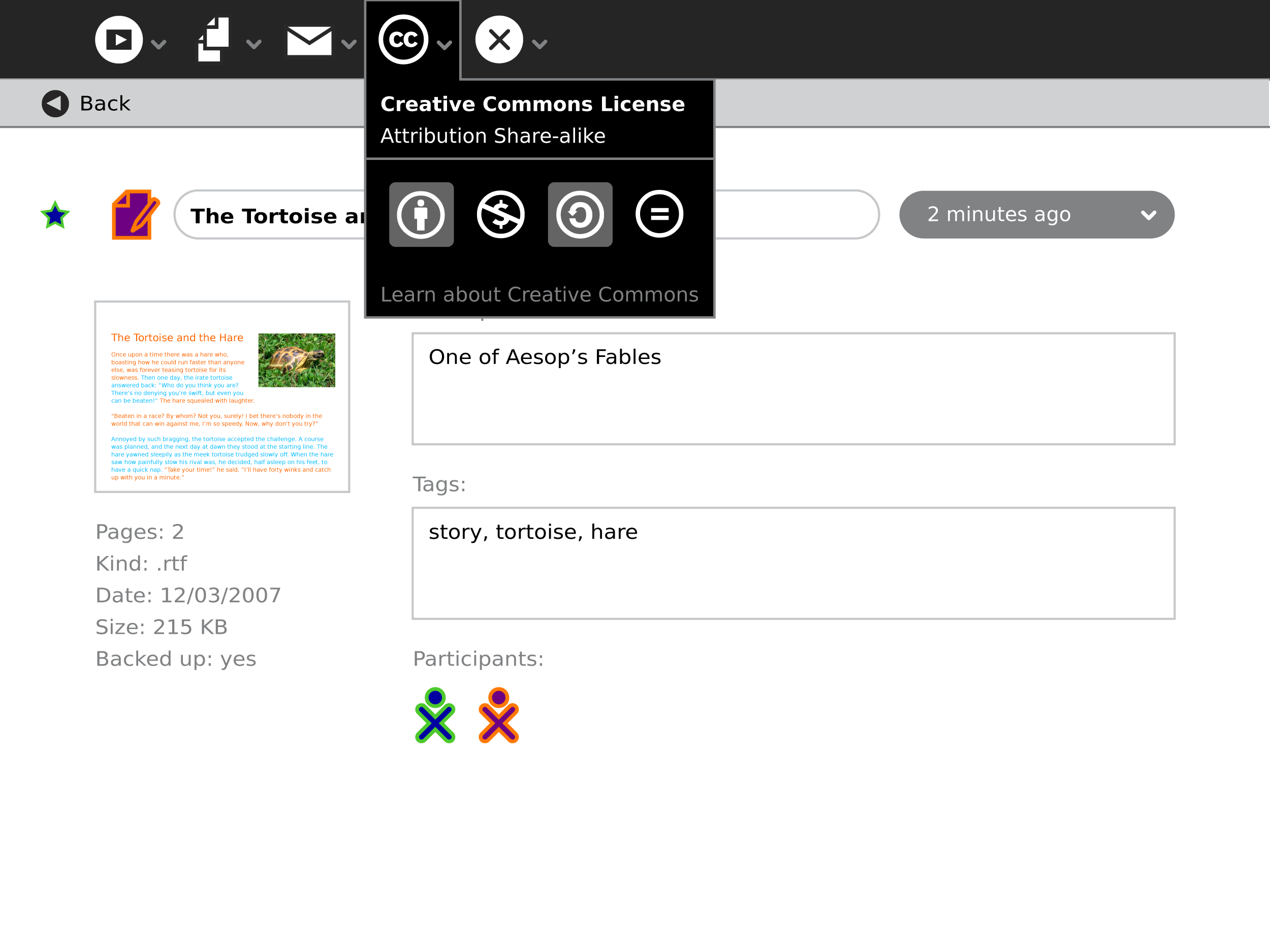Viewport: 1270px width, 952px height.
Task: Open the '2 minutes ago' dropdown
Action: 1036,215
